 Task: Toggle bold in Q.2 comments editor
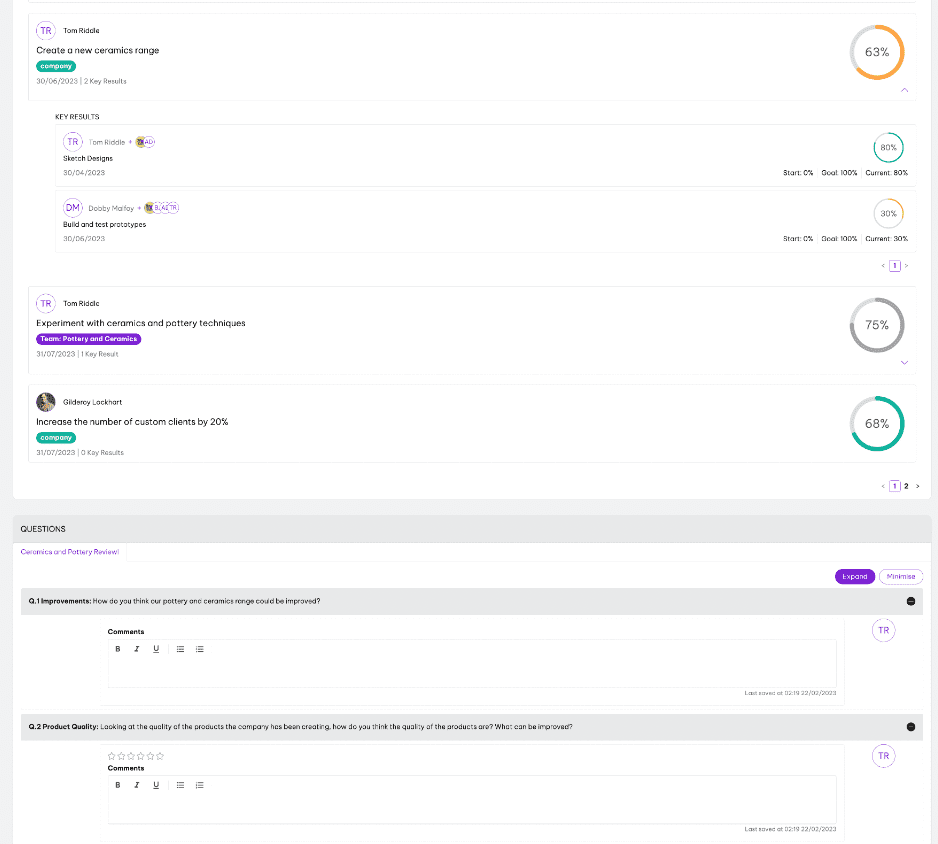tap(118, 785)
